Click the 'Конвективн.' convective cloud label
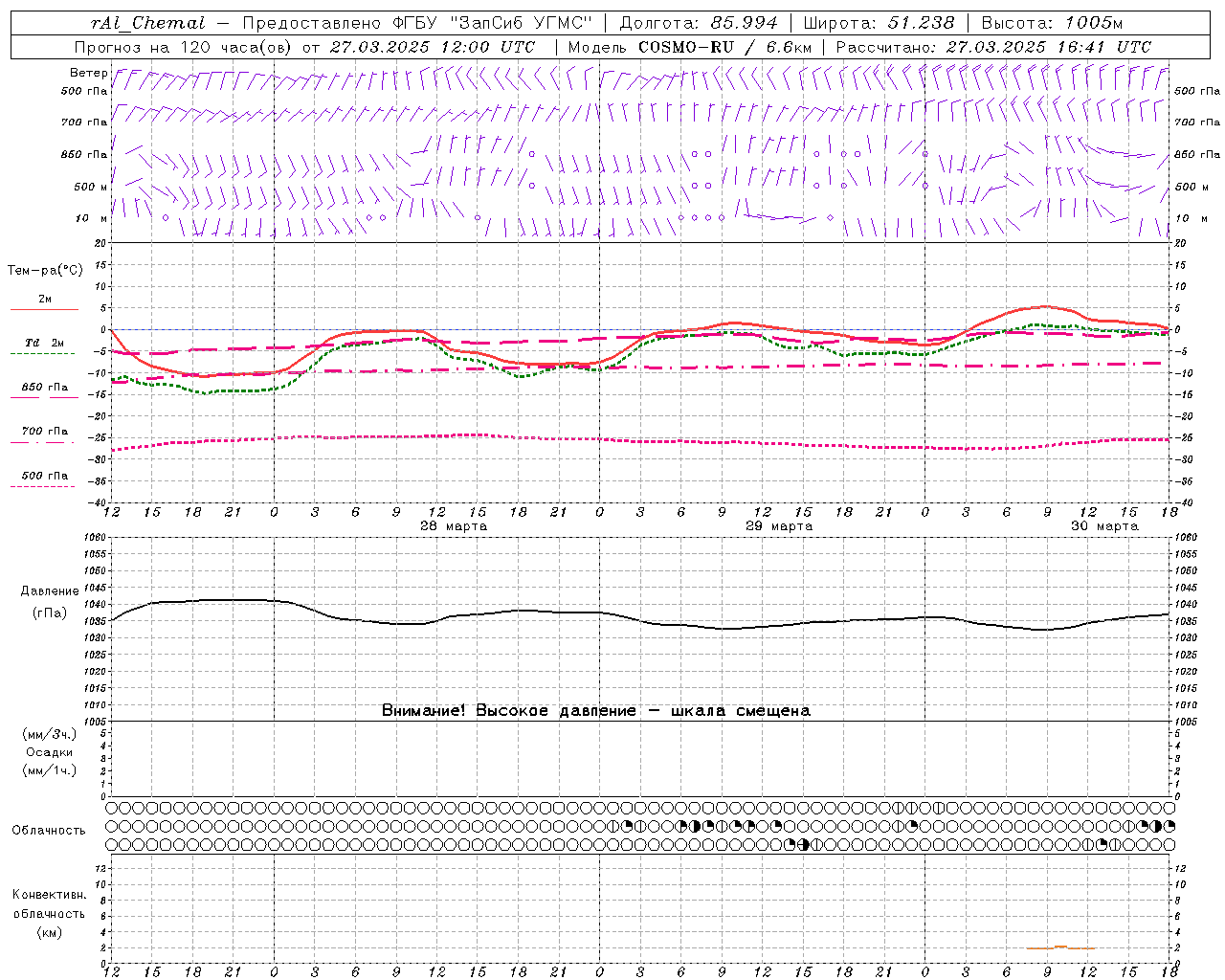 50,895
